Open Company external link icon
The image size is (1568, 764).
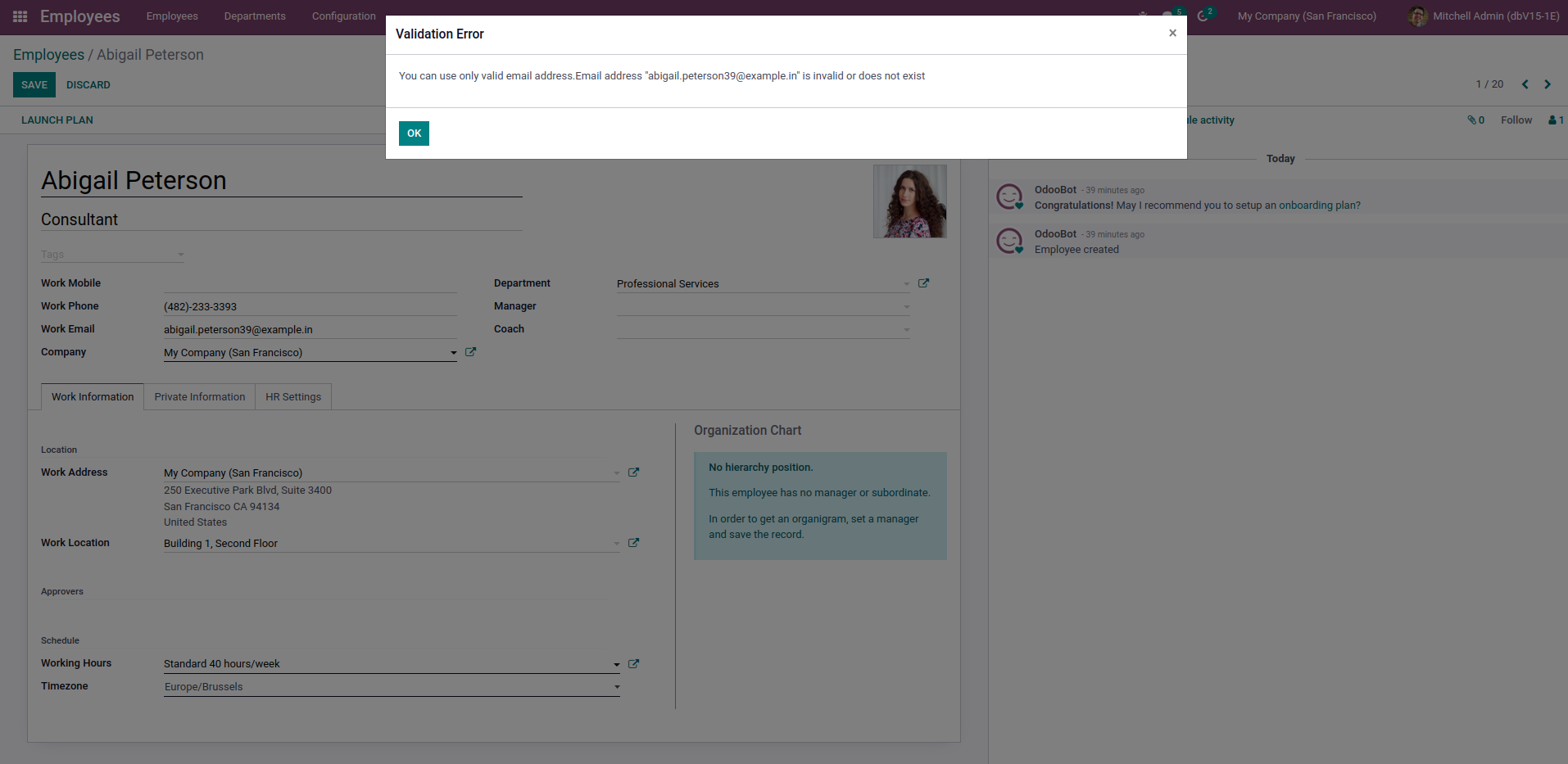coord(470,352)
